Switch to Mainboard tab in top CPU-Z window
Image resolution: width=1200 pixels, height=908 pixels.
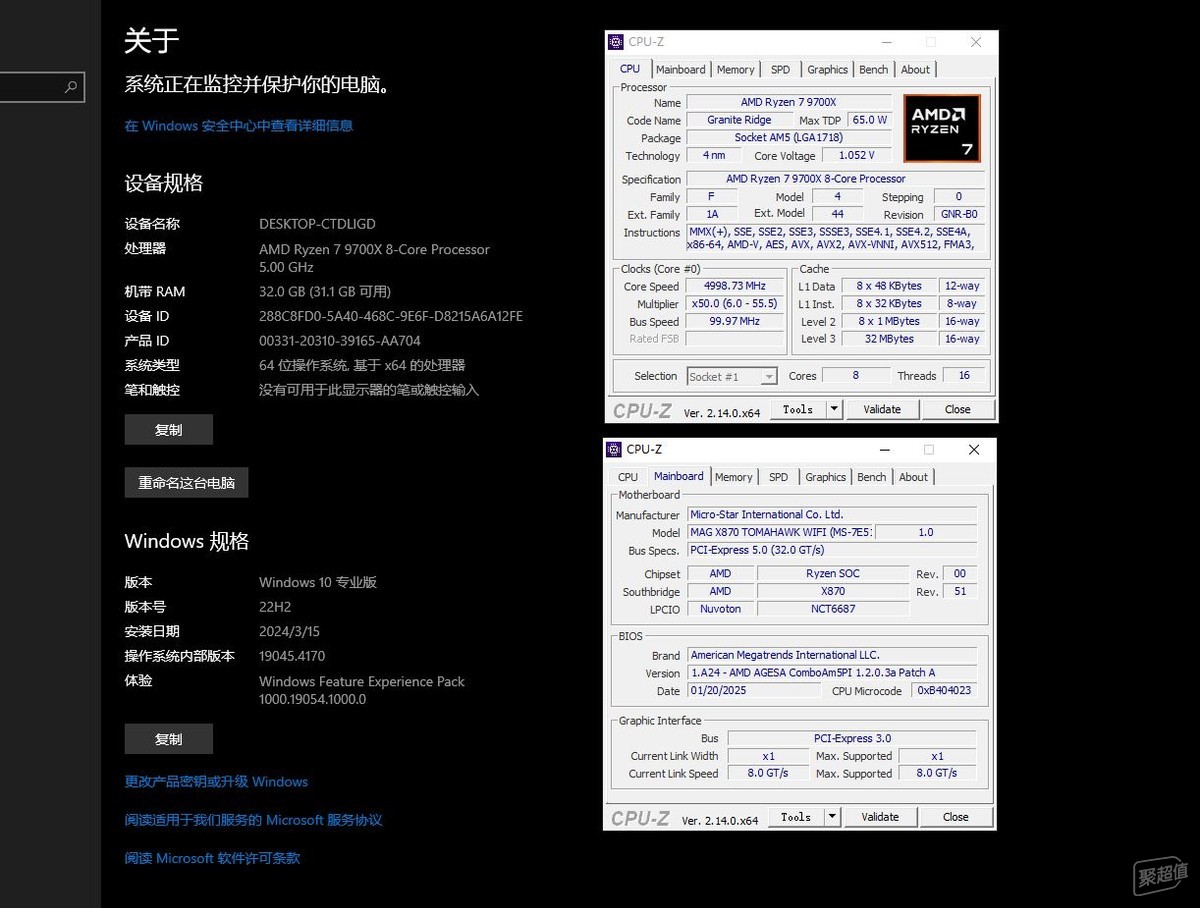click(x=681, y=70)
